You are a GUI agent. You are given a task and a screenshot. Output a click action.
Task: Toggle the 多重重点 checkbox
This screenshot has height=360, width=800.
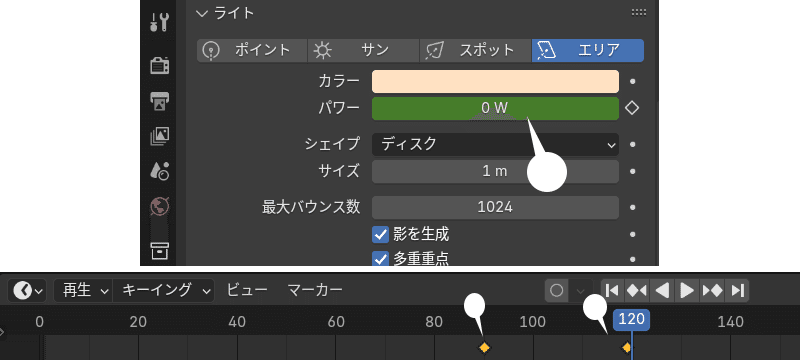380,259
